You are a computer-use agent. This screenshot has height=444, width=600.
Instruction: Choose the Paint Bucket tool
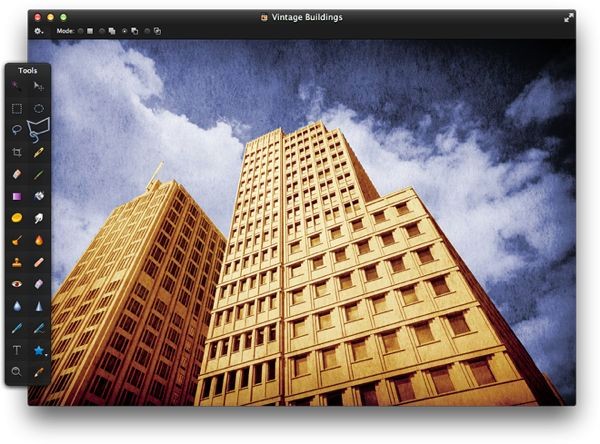click(x=39, y=196)
